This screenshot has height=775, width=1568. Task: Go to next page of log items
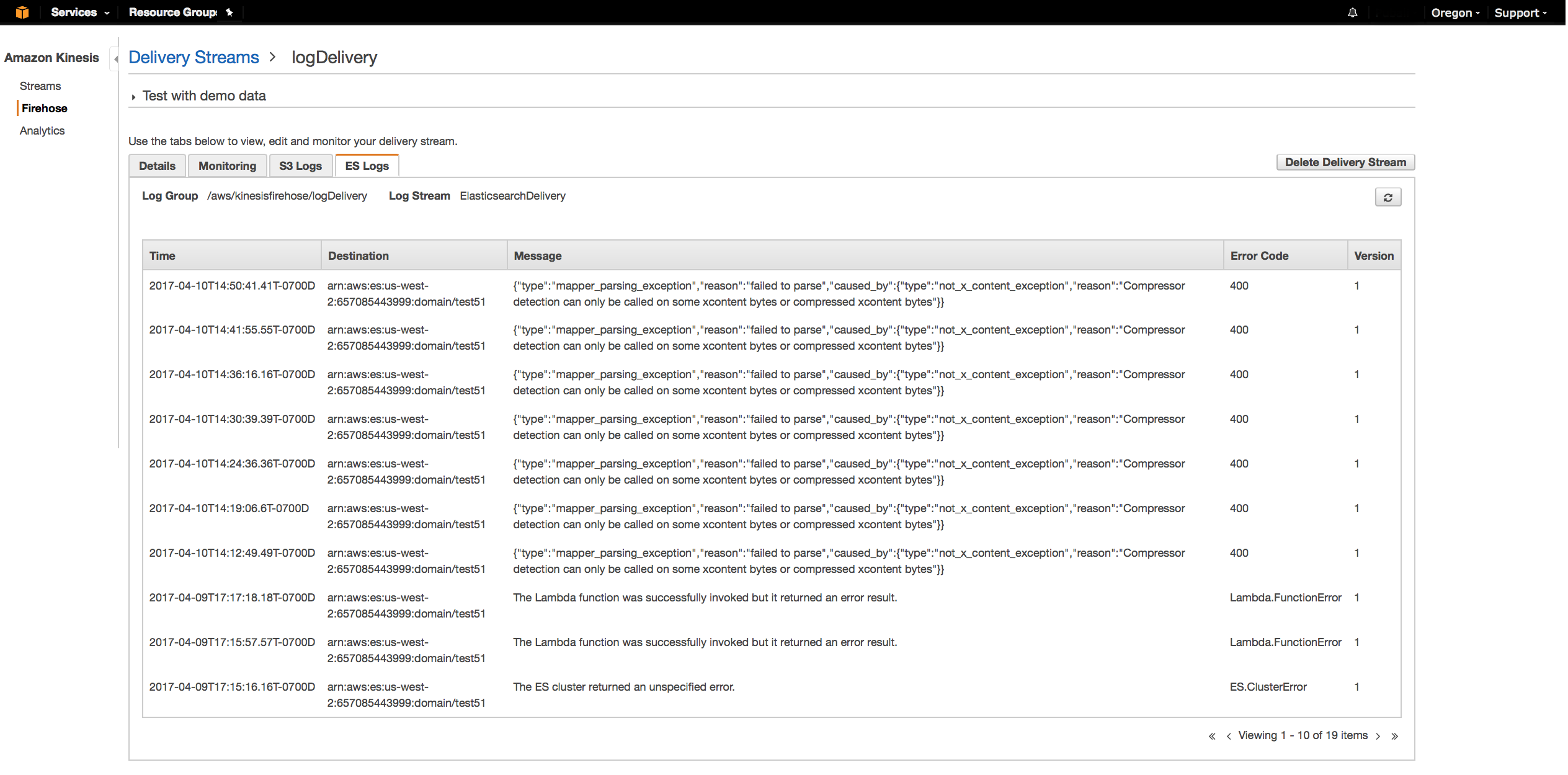point(1378,736)
